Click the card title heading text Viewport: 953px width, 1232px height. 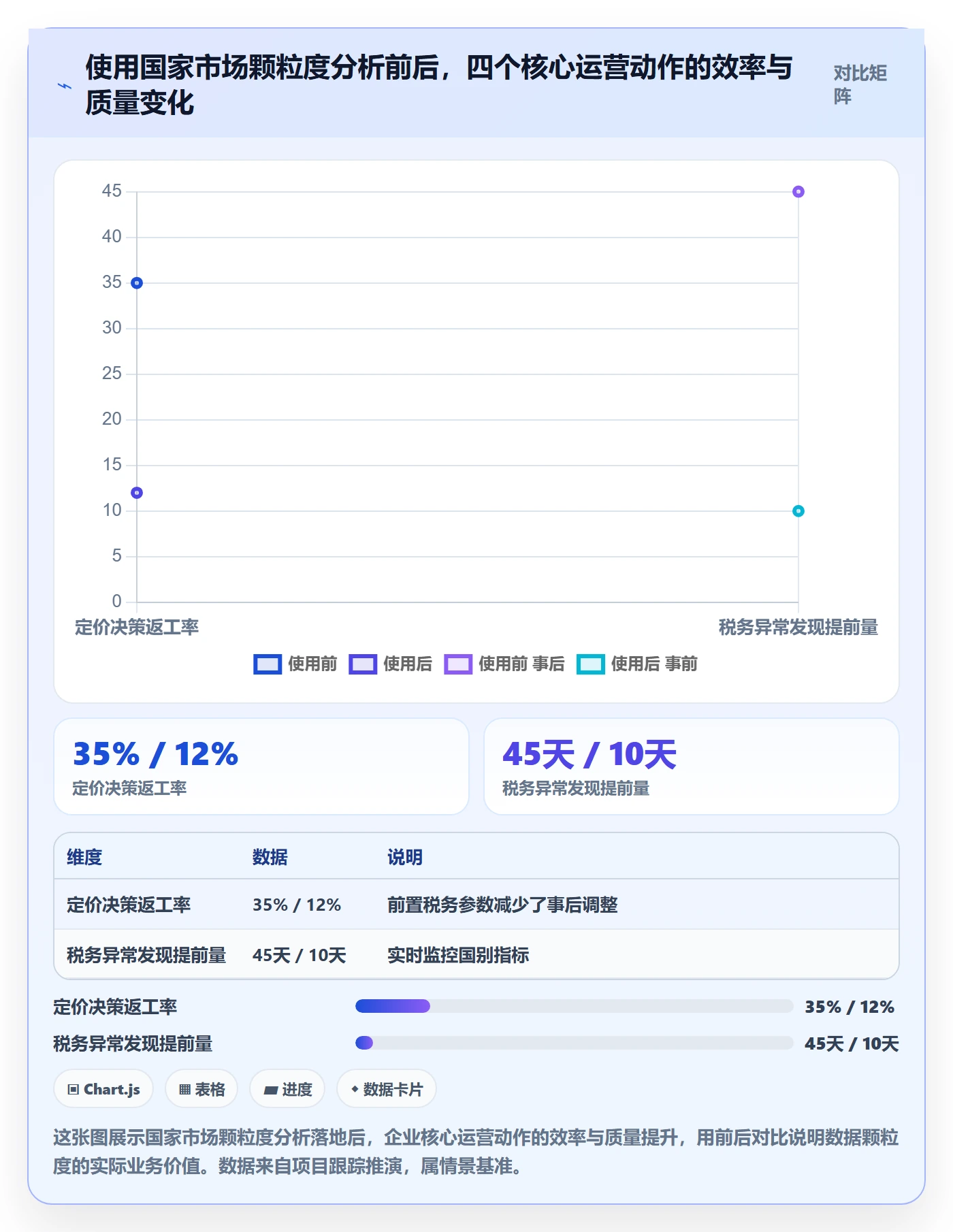coord(439,85)
